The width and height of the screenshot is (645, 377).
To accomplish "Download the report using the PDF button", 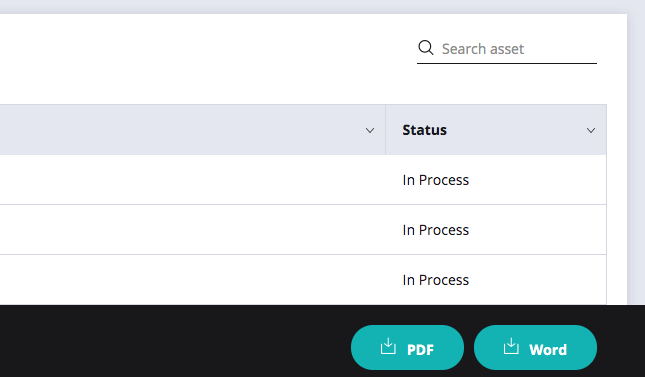I will tap(407, 348).
